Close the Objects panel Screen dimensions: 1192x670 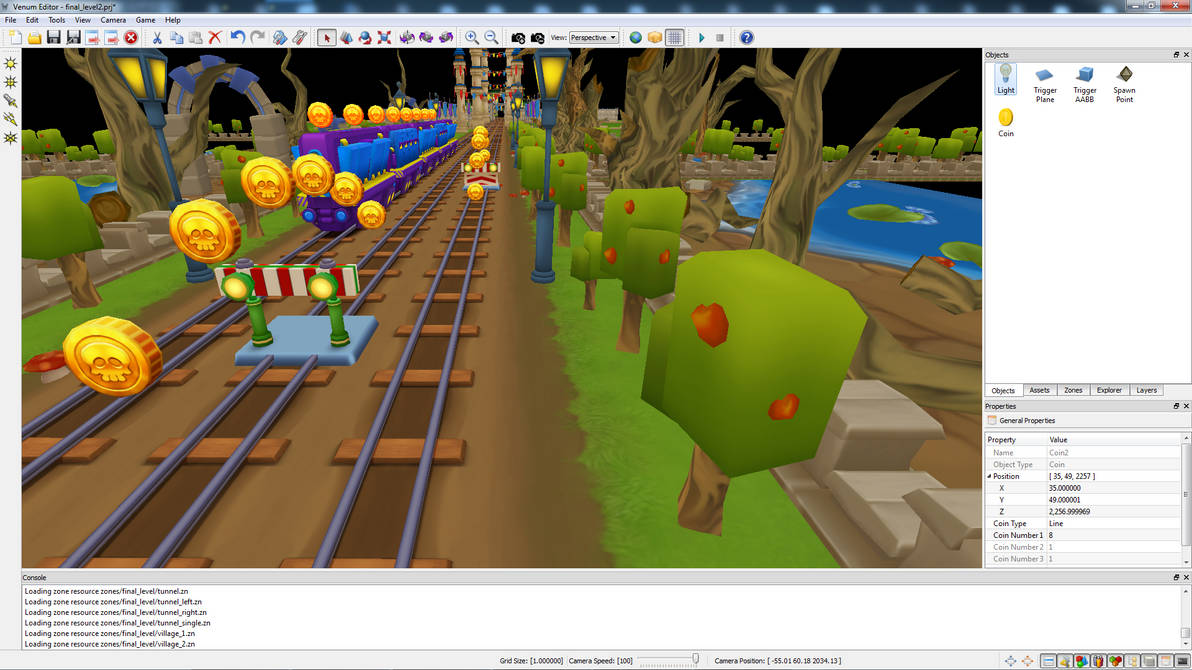coord(1186,55)
